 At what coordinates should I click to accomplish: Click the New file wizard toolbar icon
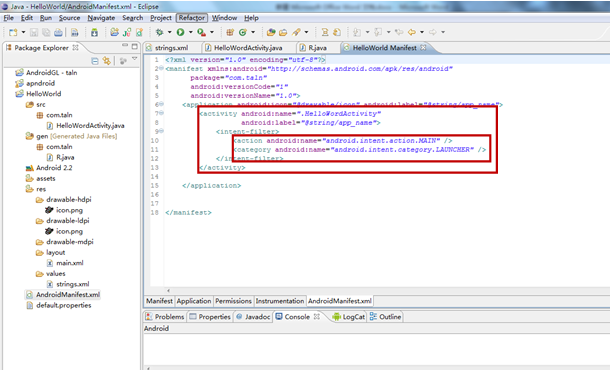[13, 32]
